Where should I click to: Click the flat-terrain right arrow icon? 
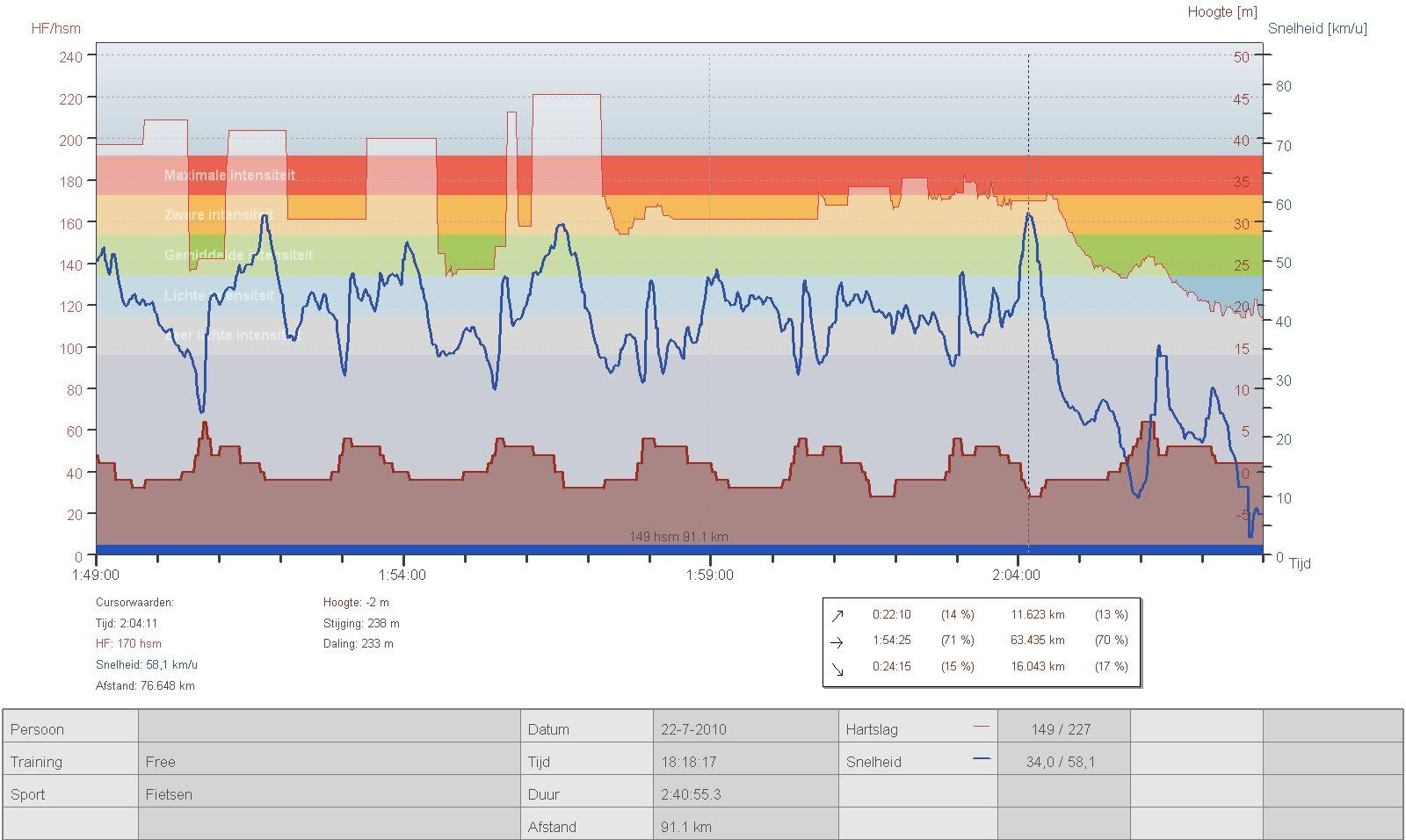tap(837, 641)
